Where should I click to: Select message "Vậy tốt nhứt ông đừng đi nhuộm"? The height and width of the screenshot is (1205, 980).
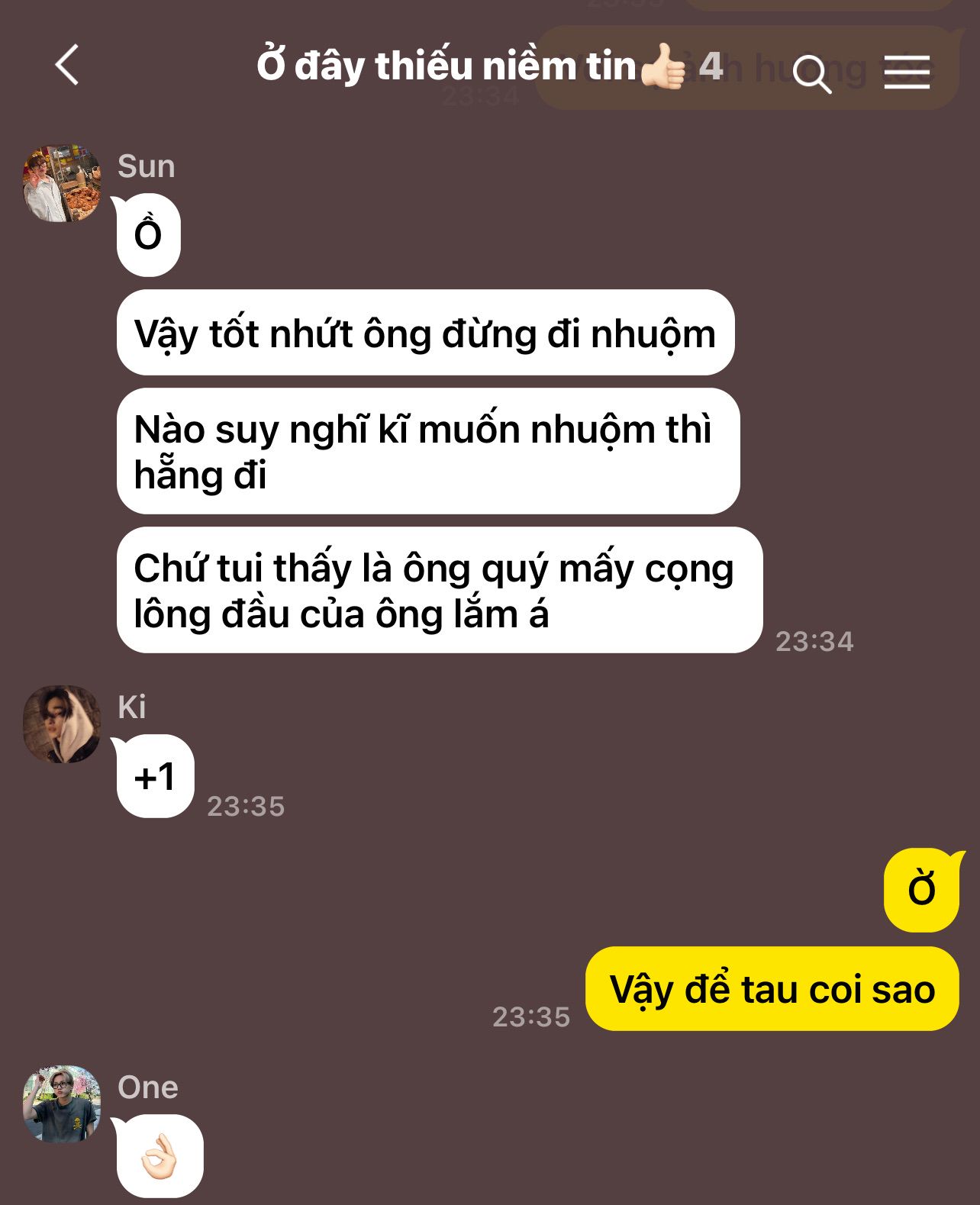tap(425, 333)
